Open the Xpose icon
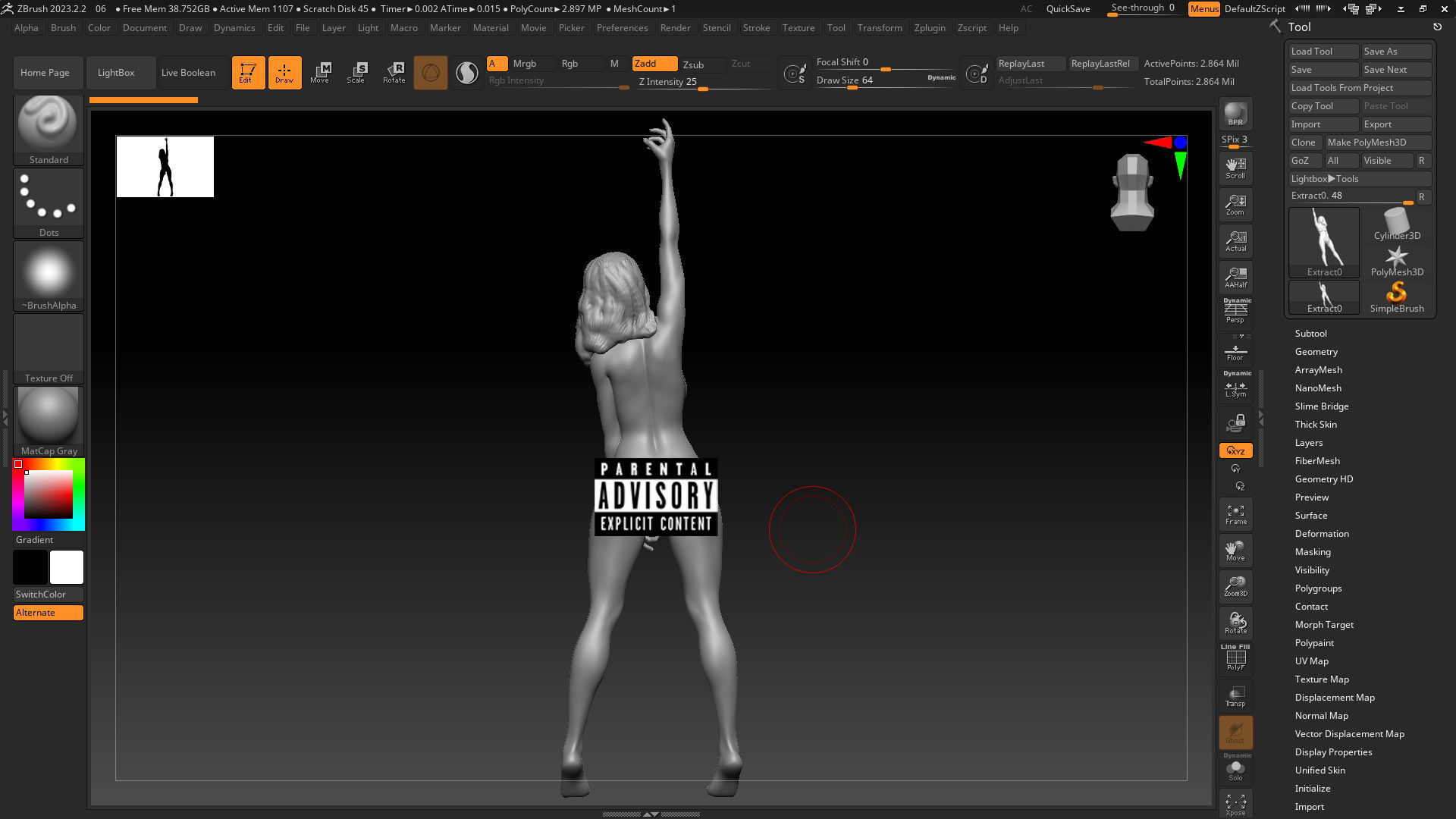 pyautogui.click(x=1235, y=804)
